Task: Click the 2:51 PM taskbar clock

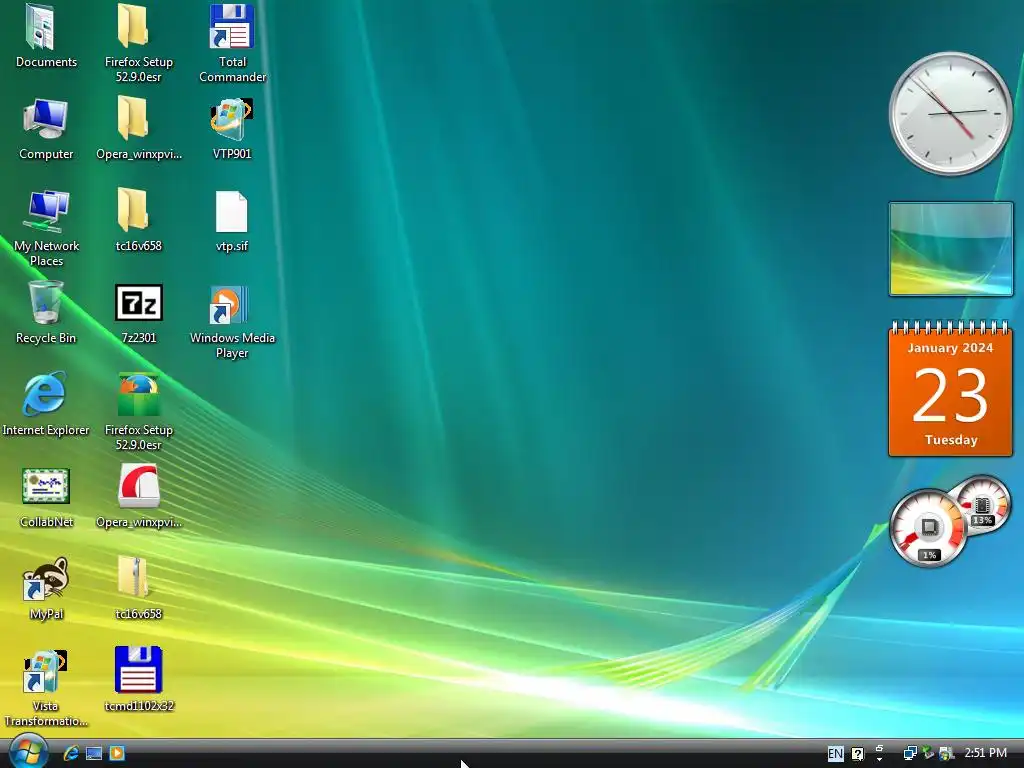Action: pyautogui.click(x=985, y=753)
